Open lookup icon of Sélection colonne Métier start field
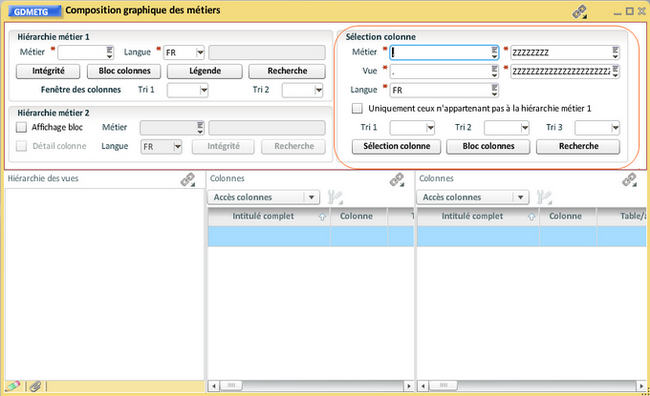The height and width of the screenshot is (396, 650). 494,52
